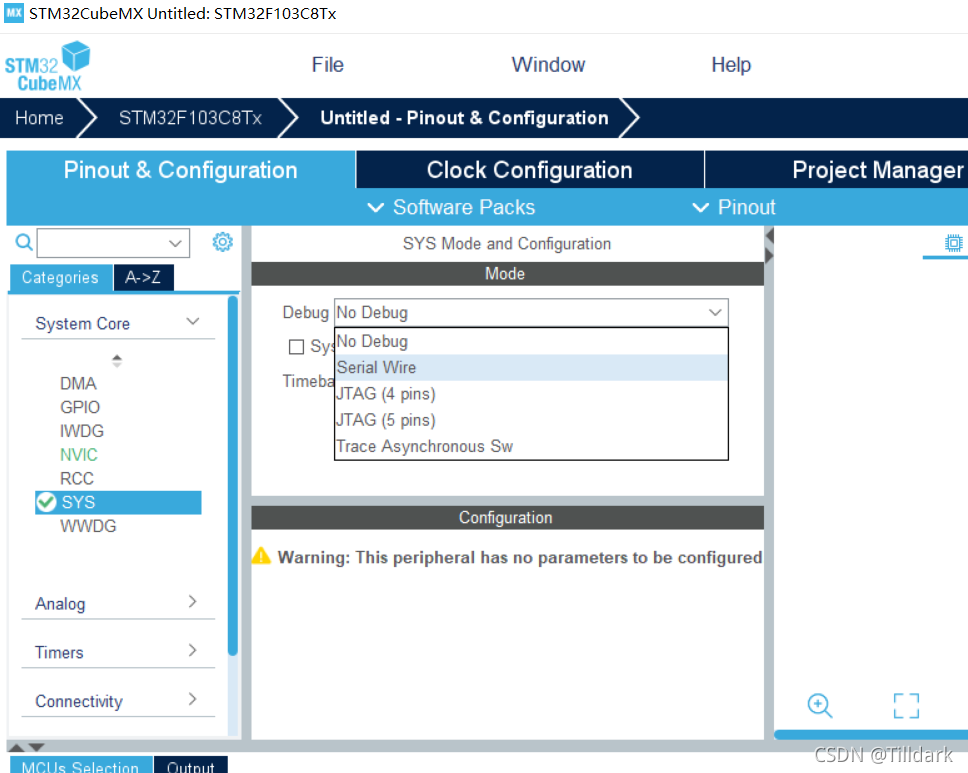The width and height of the screenshot is (968, 773).
Task: Switch to Project Manager tab
Action: (837, 170)
